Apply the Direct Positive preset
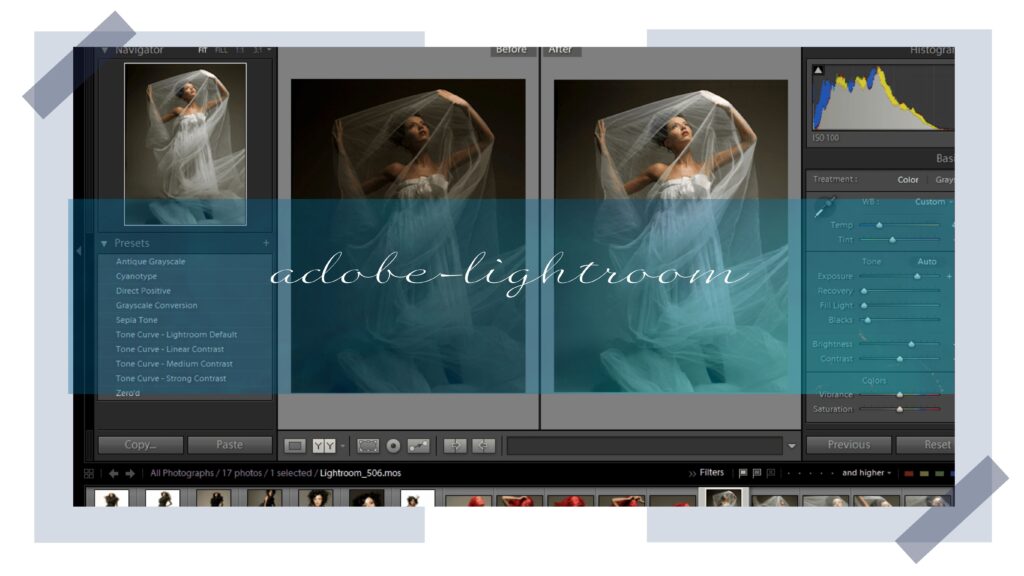This screenshot has height=576, width=1024. [143, 291]
